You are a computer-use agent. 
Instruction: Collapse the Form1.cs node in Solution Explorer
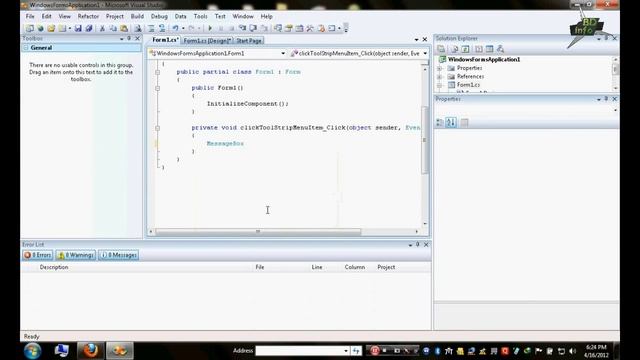[440, 85]
